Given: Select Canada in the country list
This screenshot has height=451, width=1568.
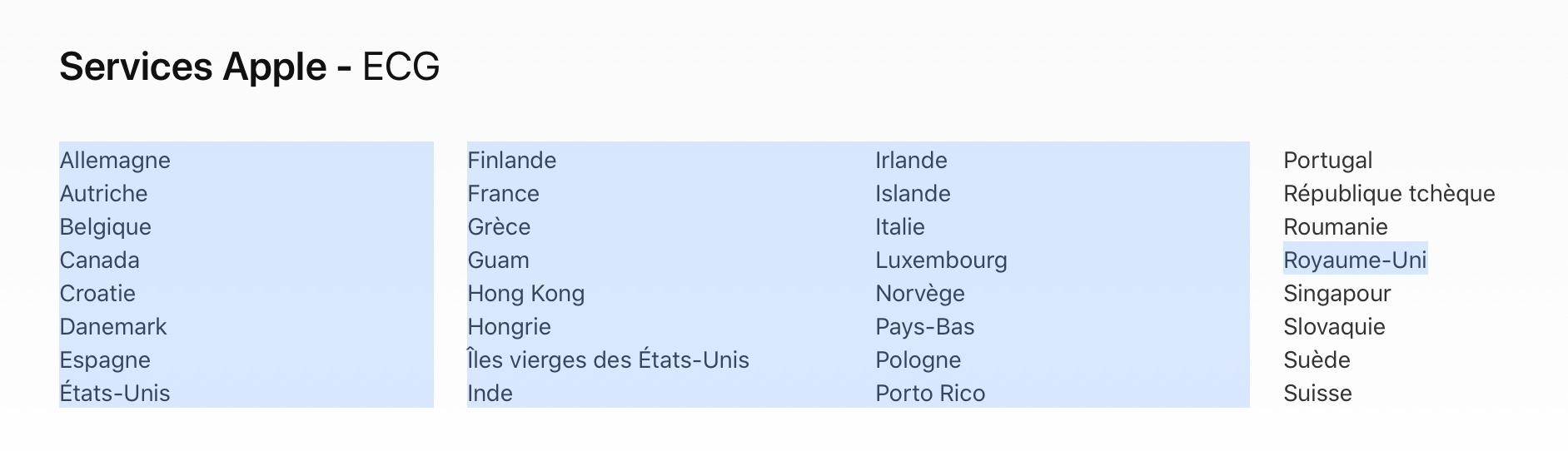Looking at the screenshot, I should click(x=99, y=260).
